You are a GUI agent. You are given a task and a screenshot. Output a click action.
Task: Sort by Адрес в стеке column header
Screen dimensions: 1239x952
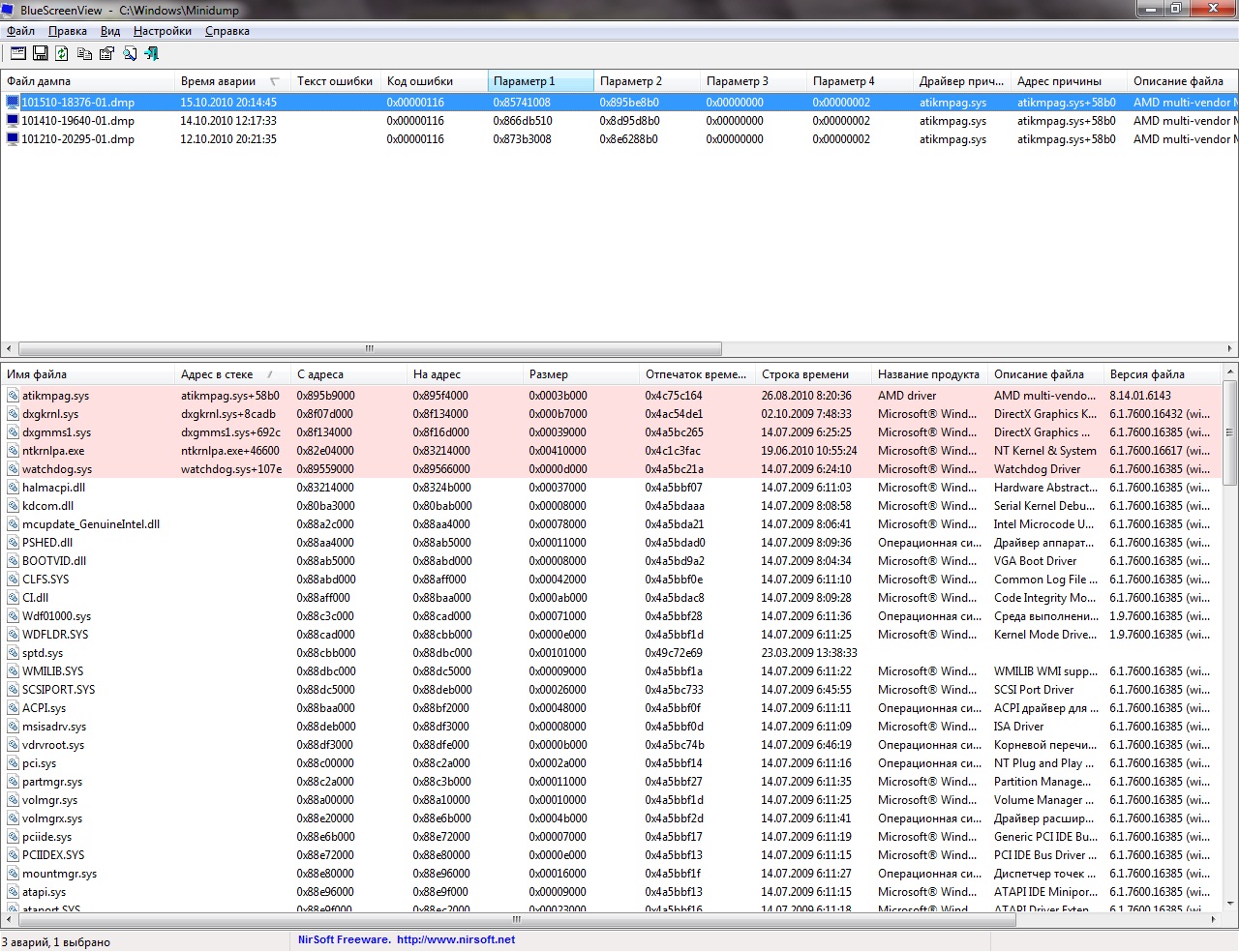point(217,374)
